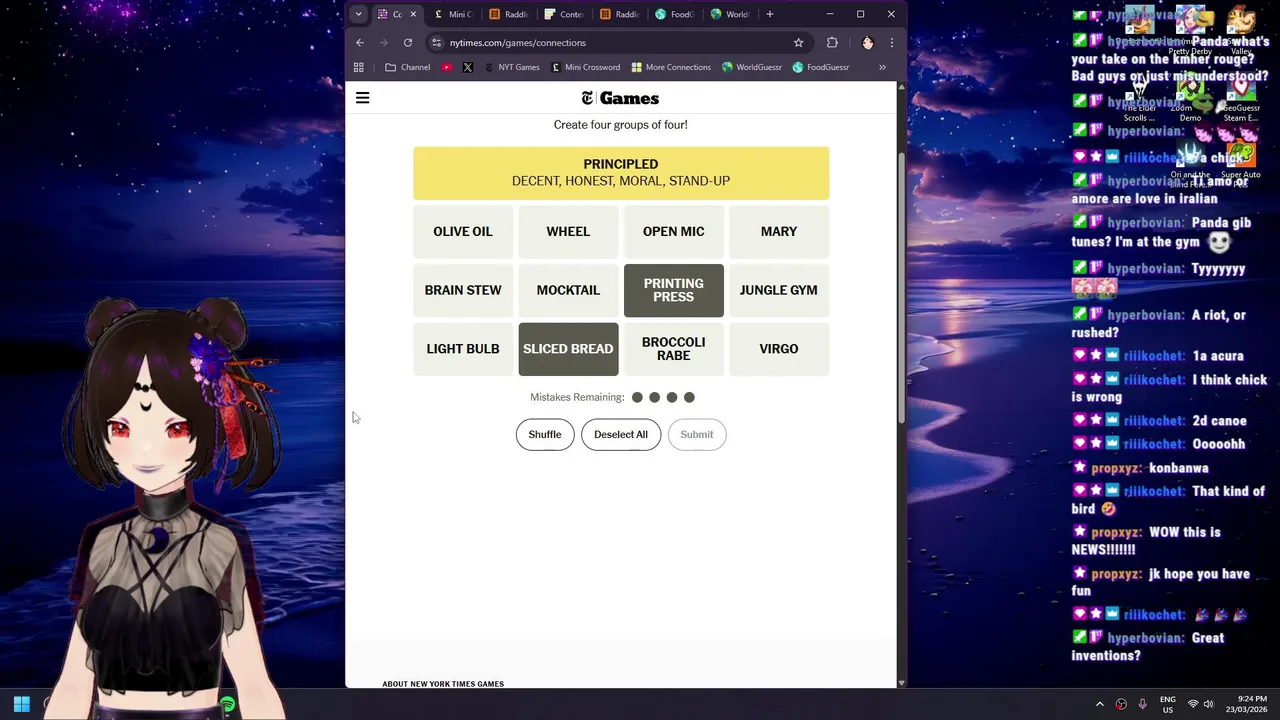The image size is (1280, 720).
Task: Select the OLIVE OIL tile
Action: click(463, 231)
